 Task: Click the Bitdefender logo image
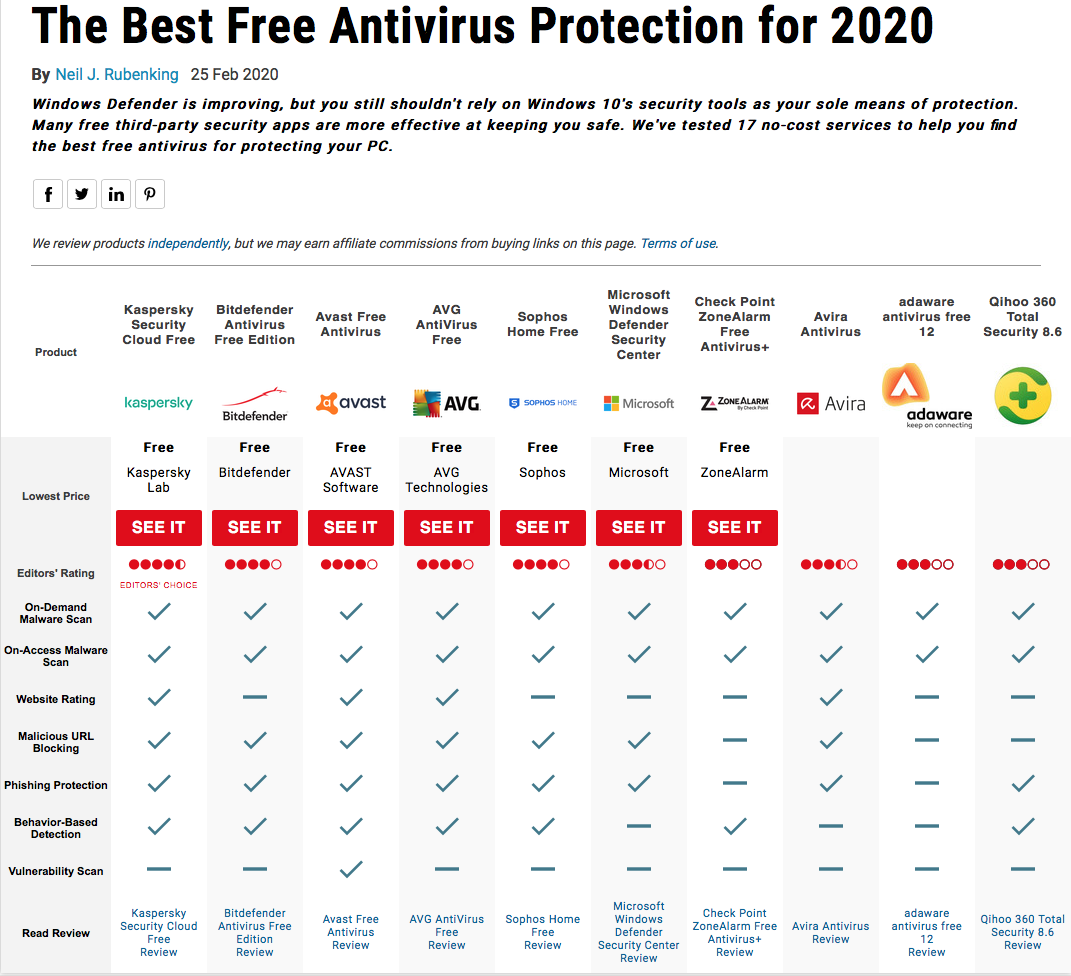255,404
